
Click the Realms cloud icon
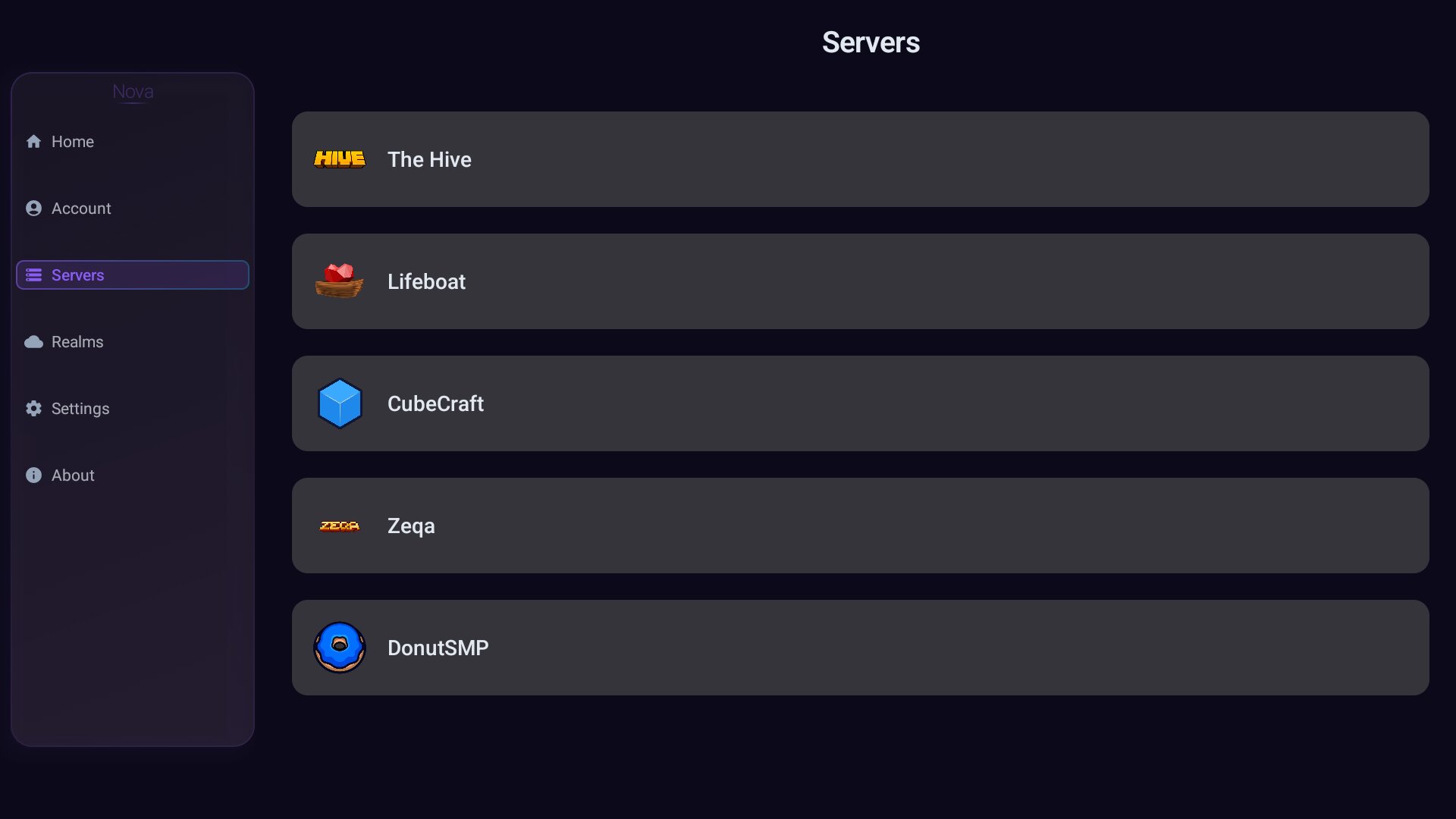pos(33,342)
